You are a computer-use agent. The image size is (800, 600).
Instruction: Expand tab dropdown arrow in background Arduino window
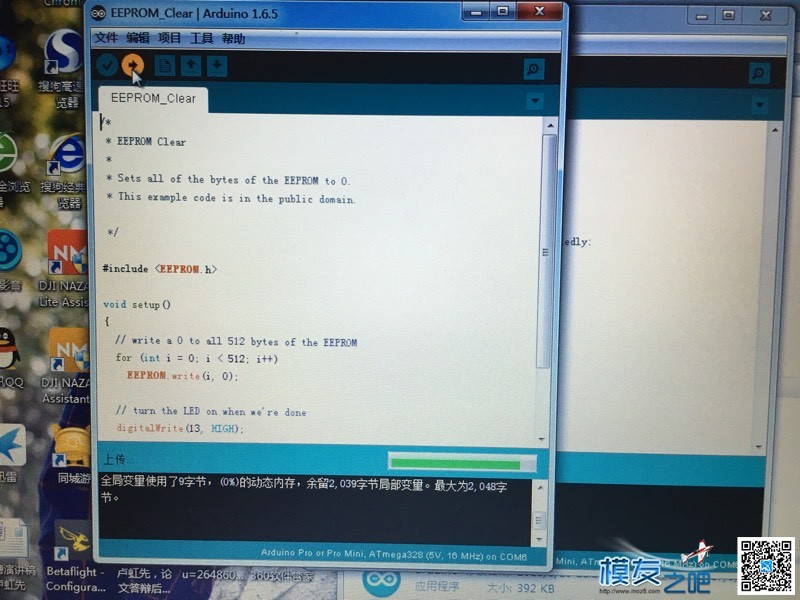click(760, 105)
